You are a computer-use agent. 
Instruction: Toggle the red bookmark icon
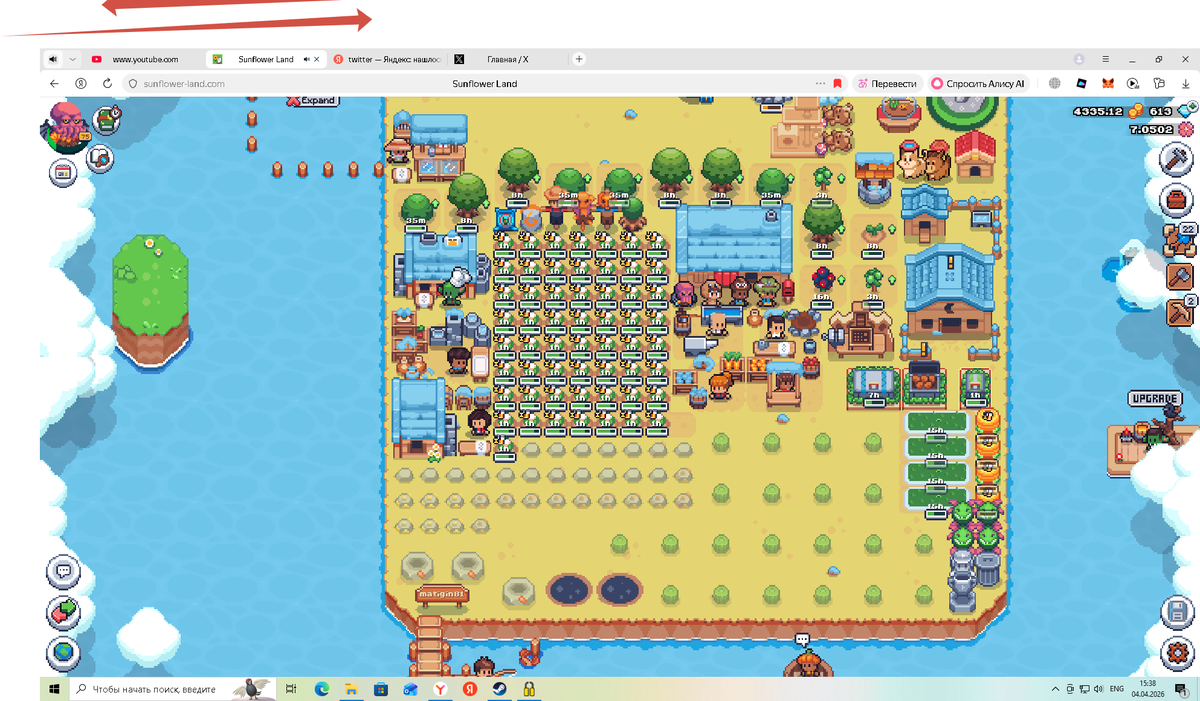(837, 84)
